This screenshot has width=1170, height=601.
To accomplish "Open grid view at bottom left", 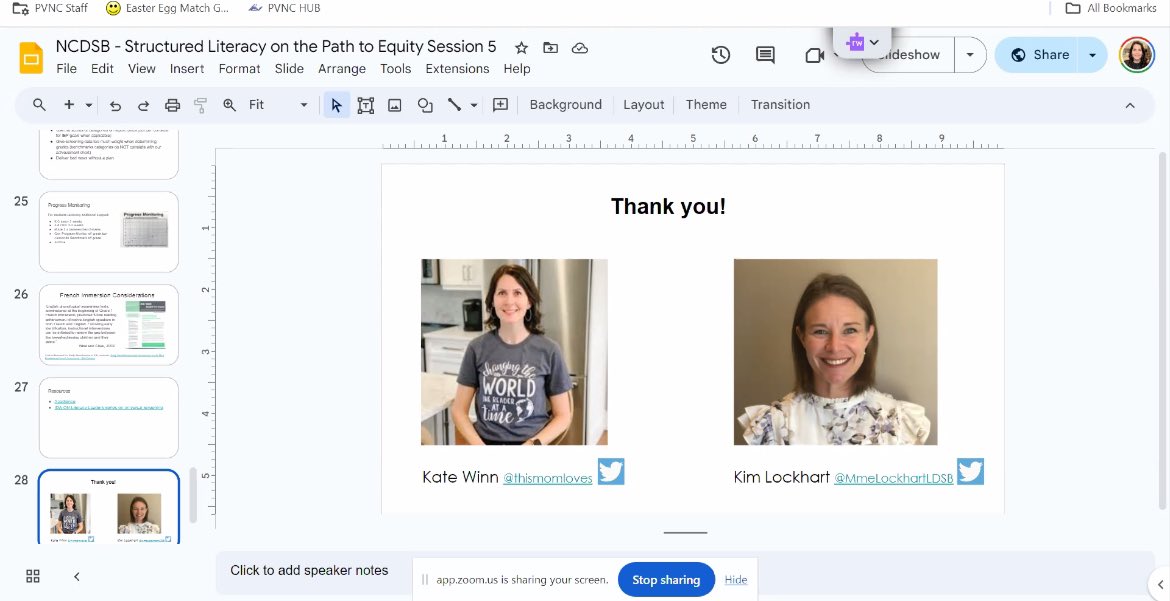I will click(33, 576).
